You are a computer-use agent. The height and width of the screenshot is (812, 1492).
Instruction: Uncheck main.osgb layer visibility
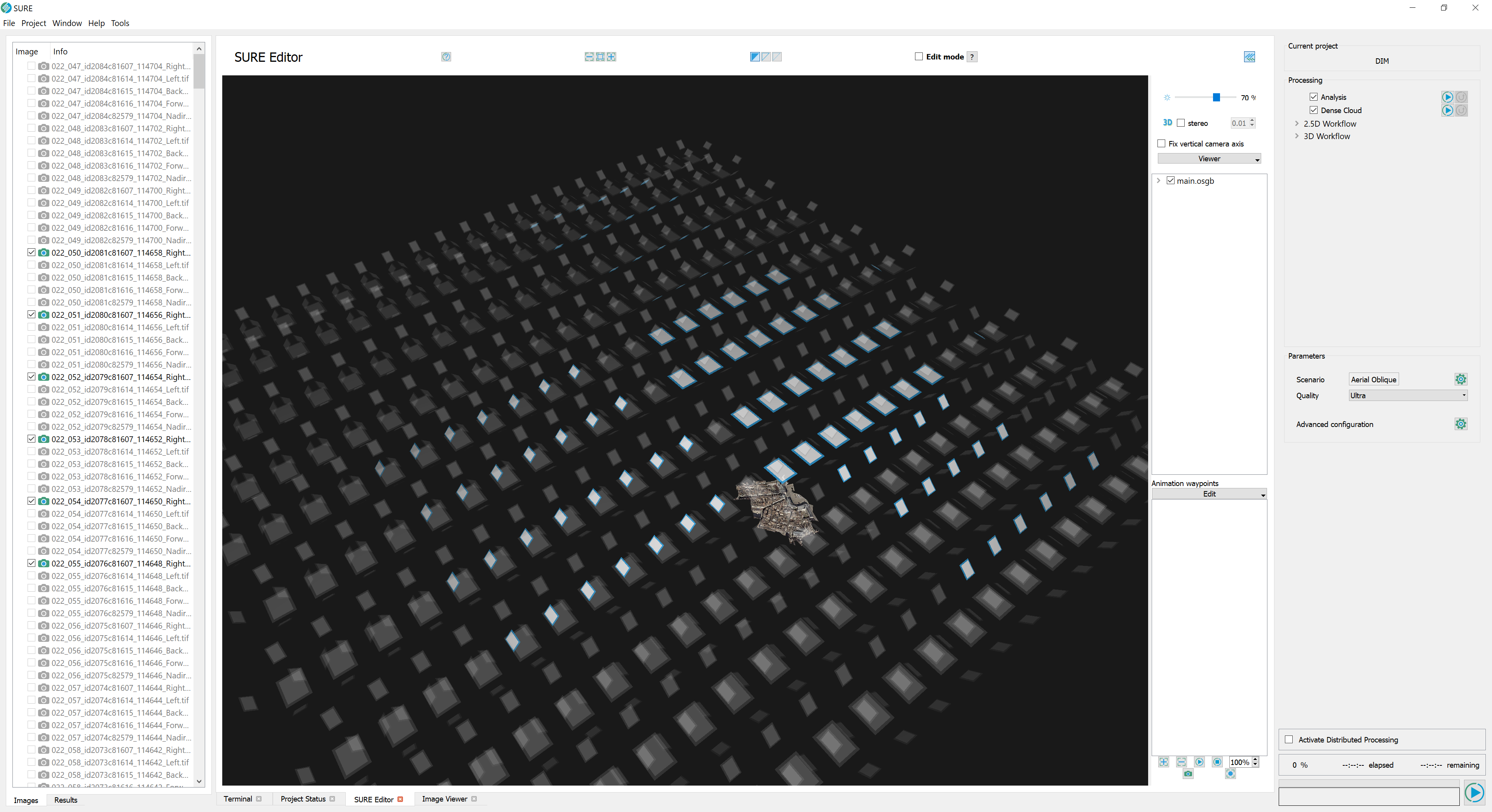pos(1171,181)
